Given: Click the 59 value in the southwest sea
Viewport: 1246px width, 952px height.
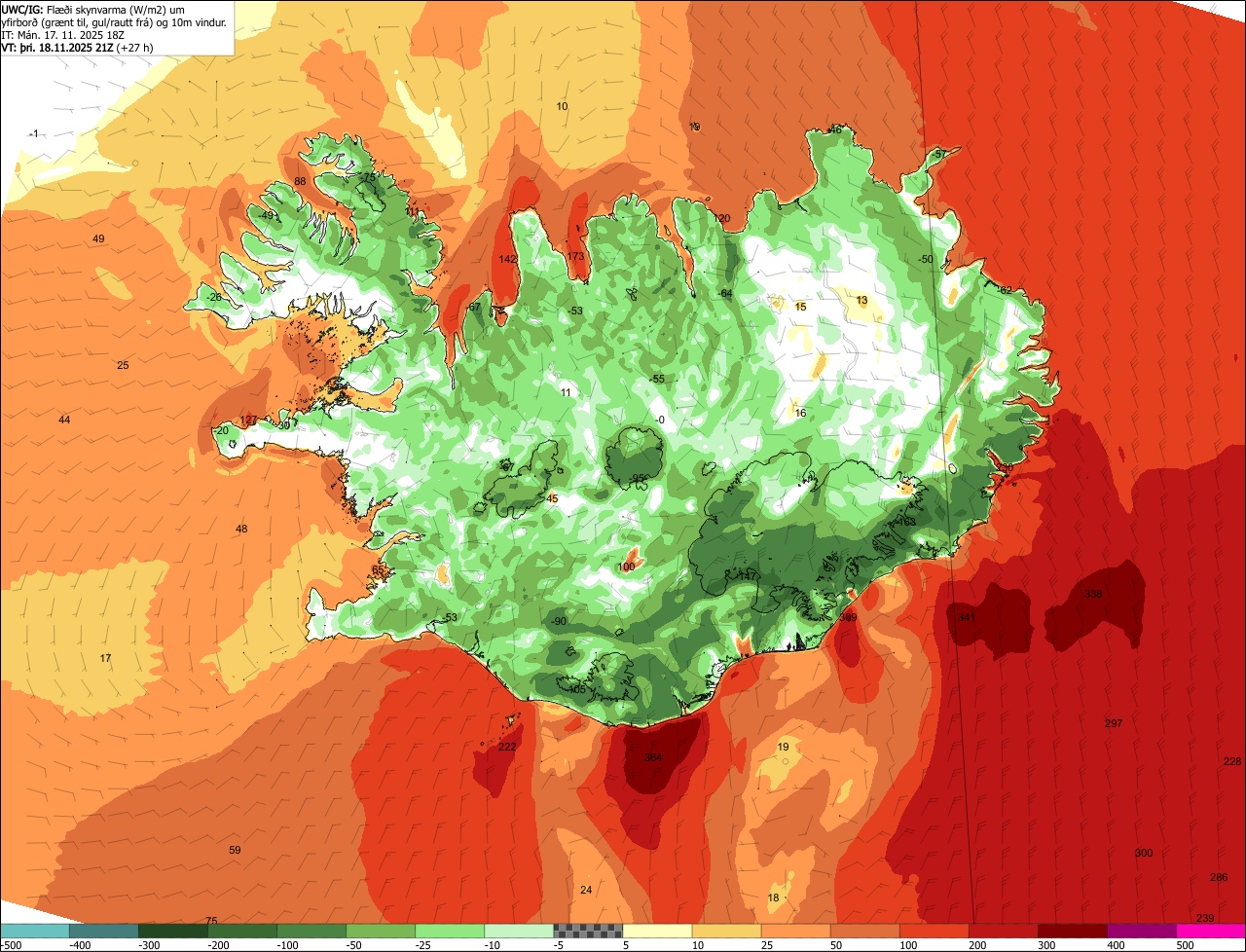Looking at the screenshot, I should [x=235, y=850].
